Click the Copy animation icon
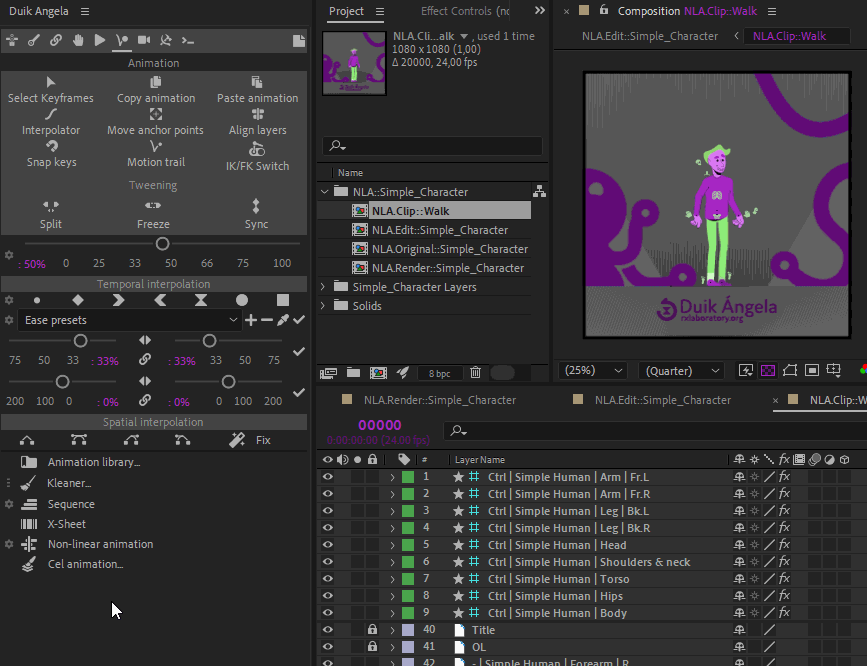867x666 pixels. 156,82
